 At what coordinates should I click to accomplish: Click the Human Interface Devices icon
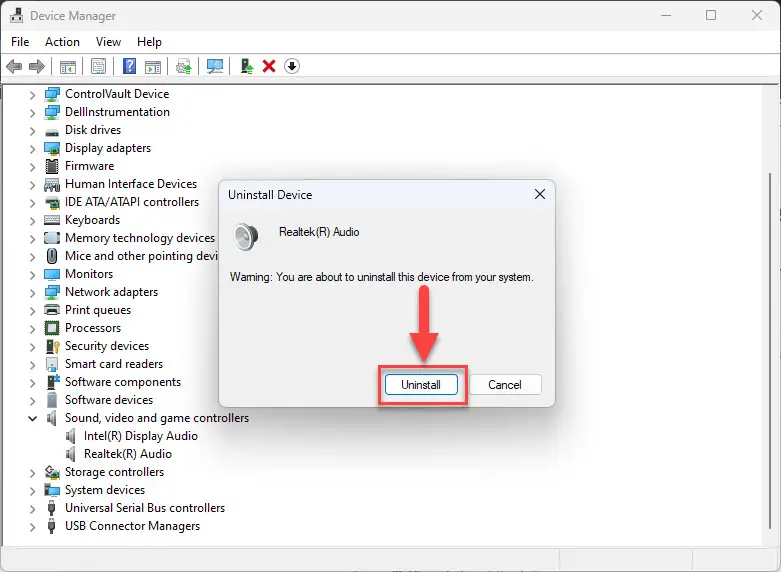click(52, 184)
